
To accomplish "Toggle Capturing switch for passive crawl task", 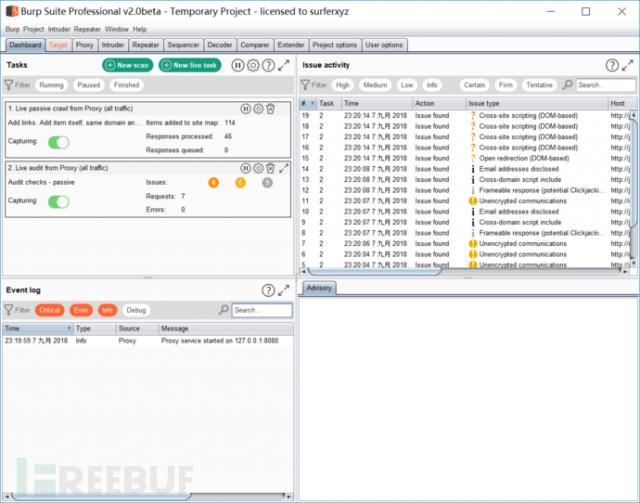I will coord(59,142).
